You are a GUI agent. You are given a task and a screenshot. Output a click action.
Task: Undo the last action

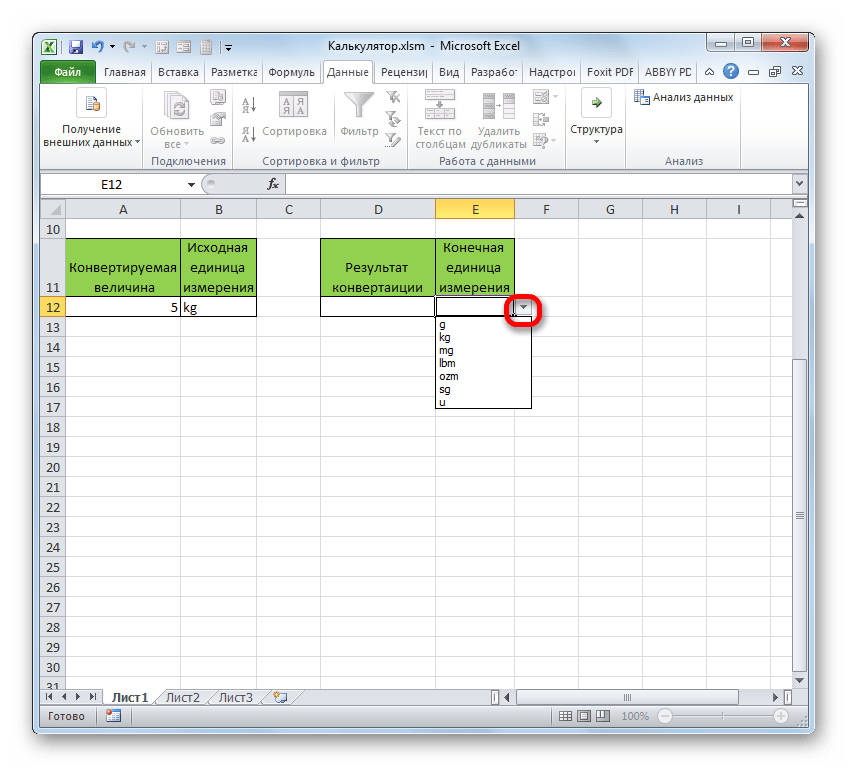coord(97,47)
